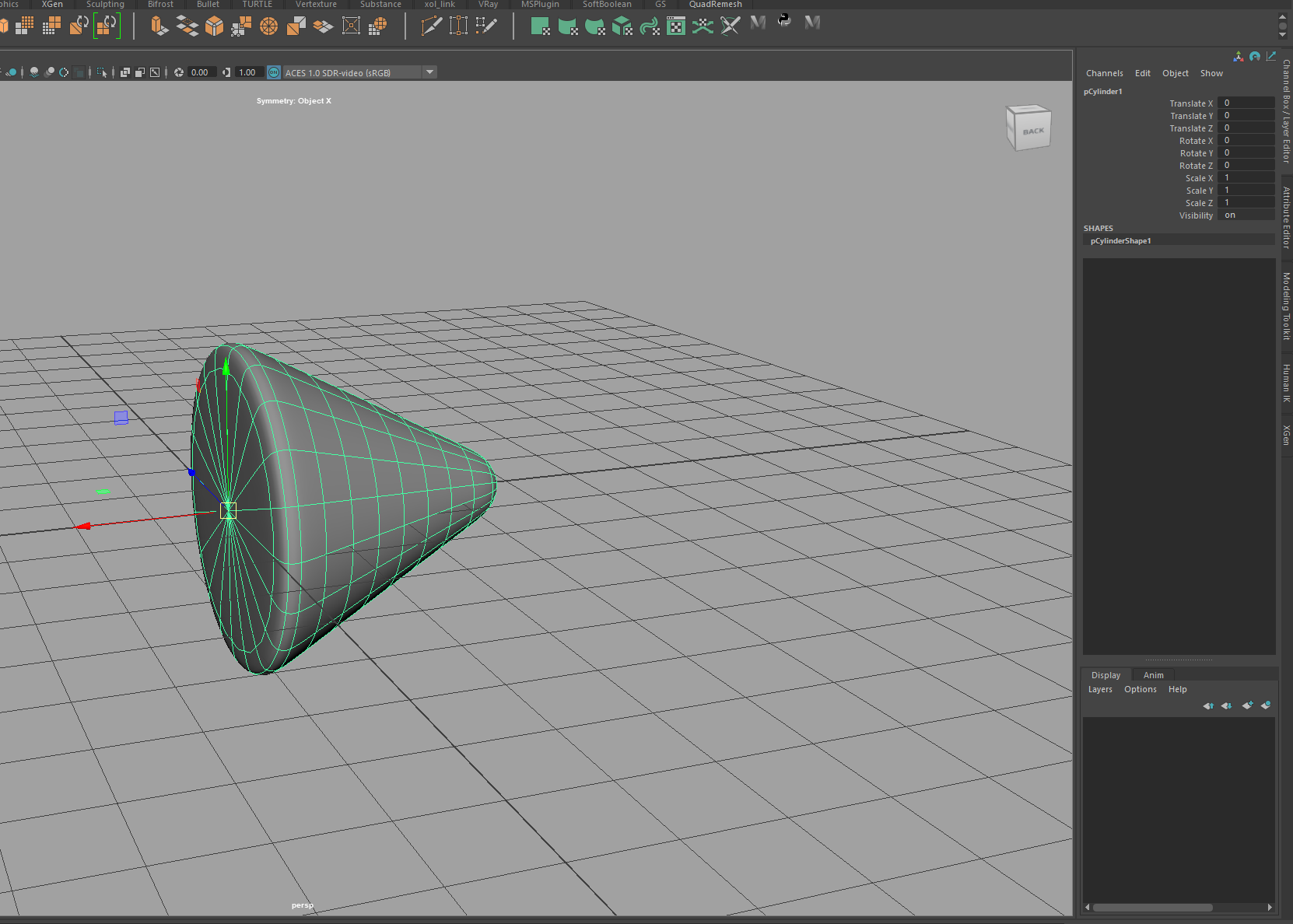
Task: Click the Scale Z value field
Action: pyautogui.click(x=1246, y=202)
